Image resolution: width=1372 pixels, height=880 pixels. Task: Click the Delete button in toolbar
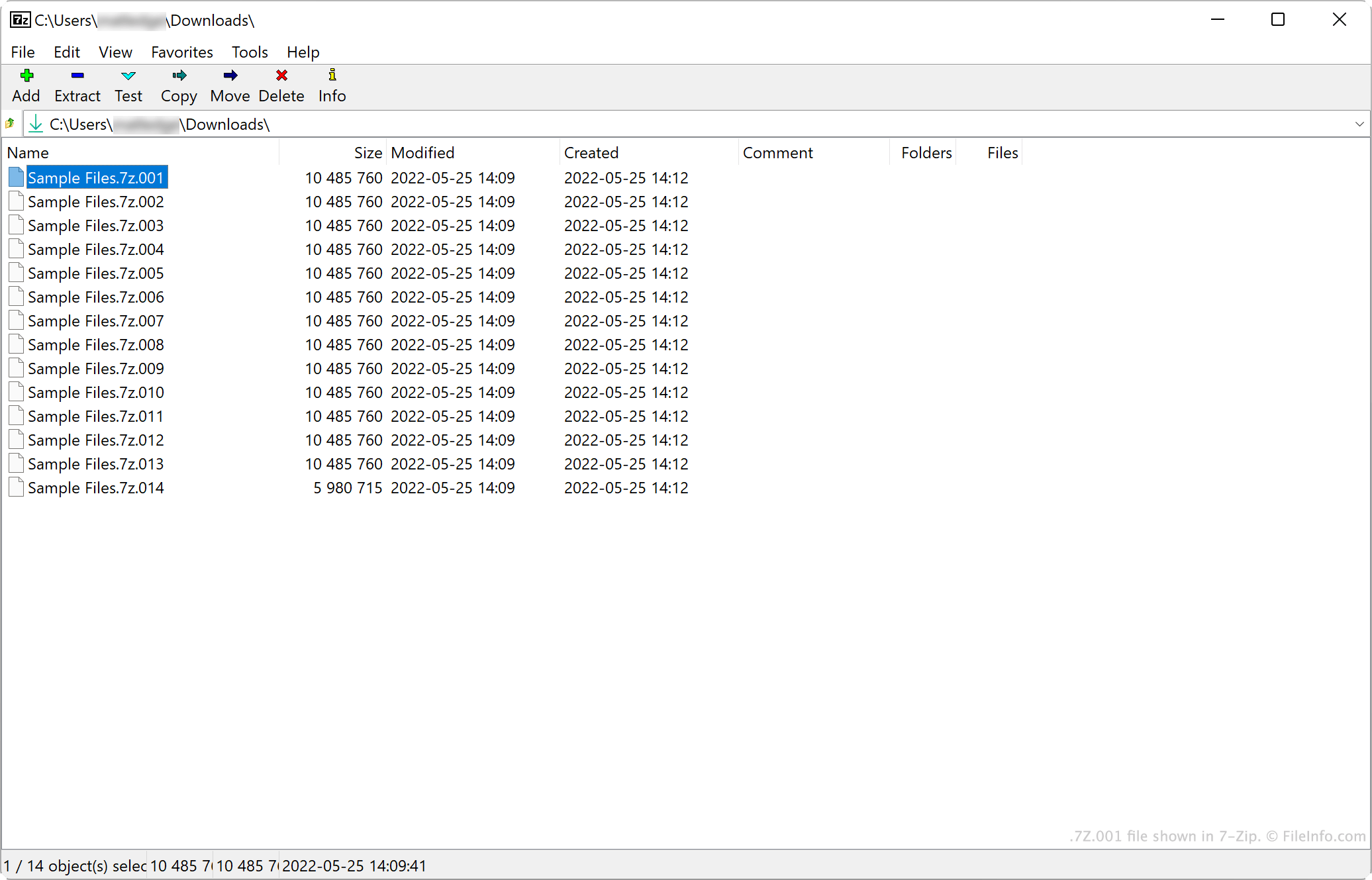point(281,85)
